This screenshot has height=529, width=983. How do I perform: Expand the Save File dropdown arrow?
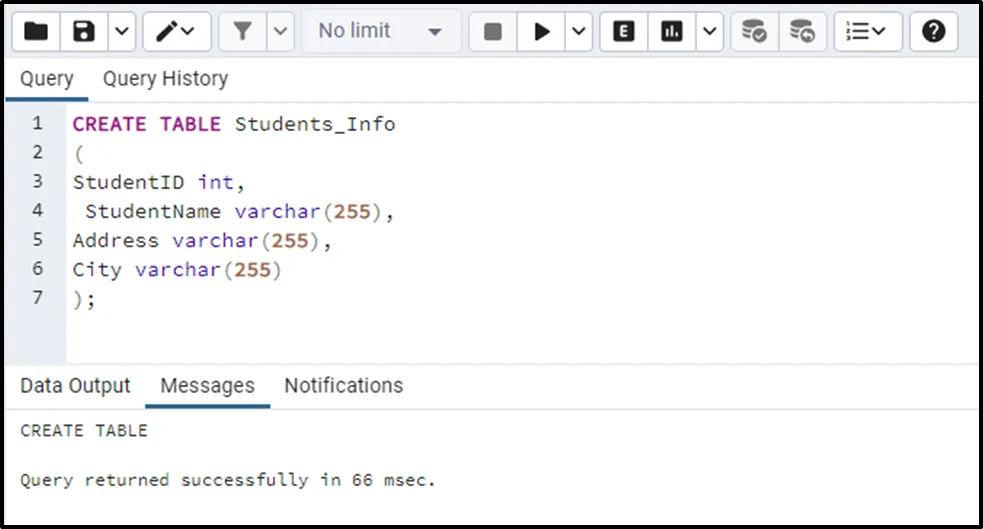pyautogui.click(x=122, y=32)
